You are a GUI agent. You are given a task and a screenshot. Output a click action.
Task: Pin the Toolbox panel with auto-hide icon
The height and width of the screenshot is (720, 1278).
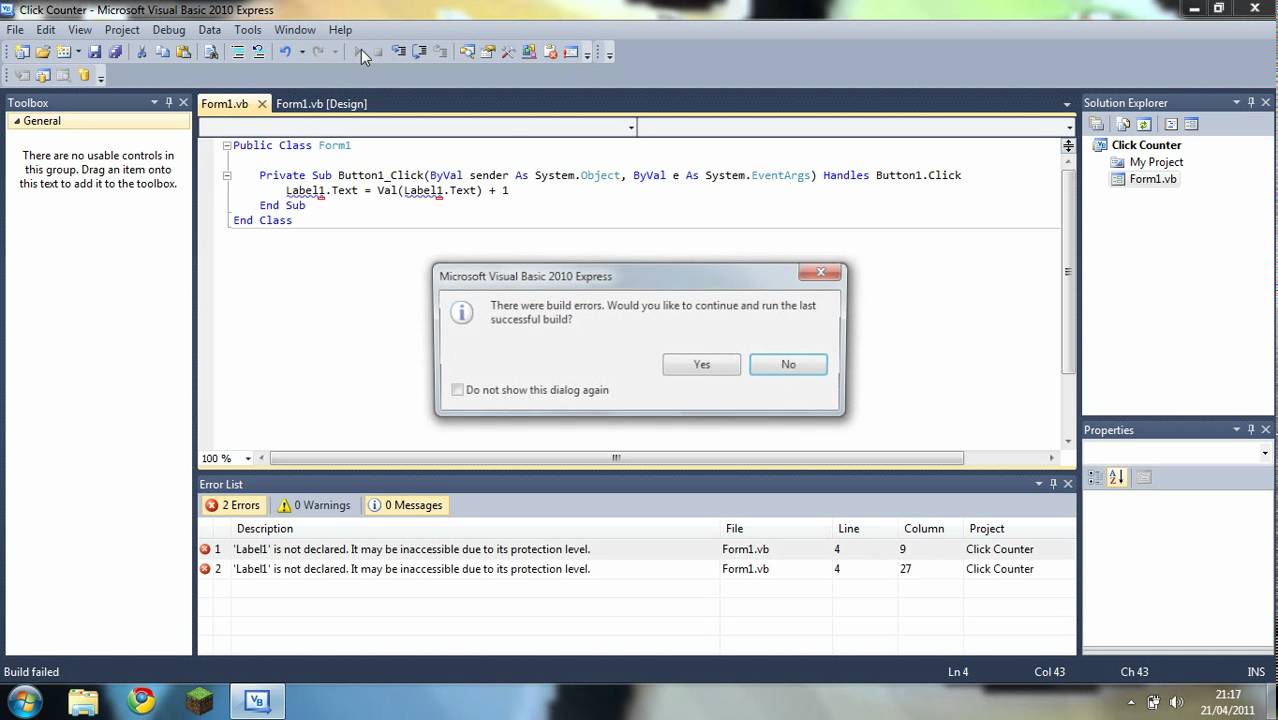point(169,102)
